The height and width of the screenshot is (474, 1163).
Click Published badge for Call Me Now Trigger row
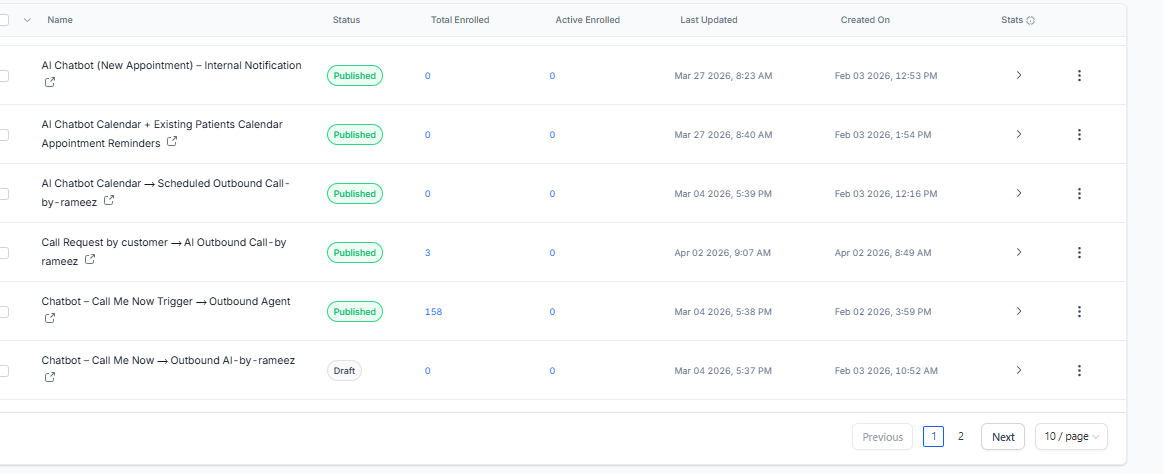click(355, 312)
